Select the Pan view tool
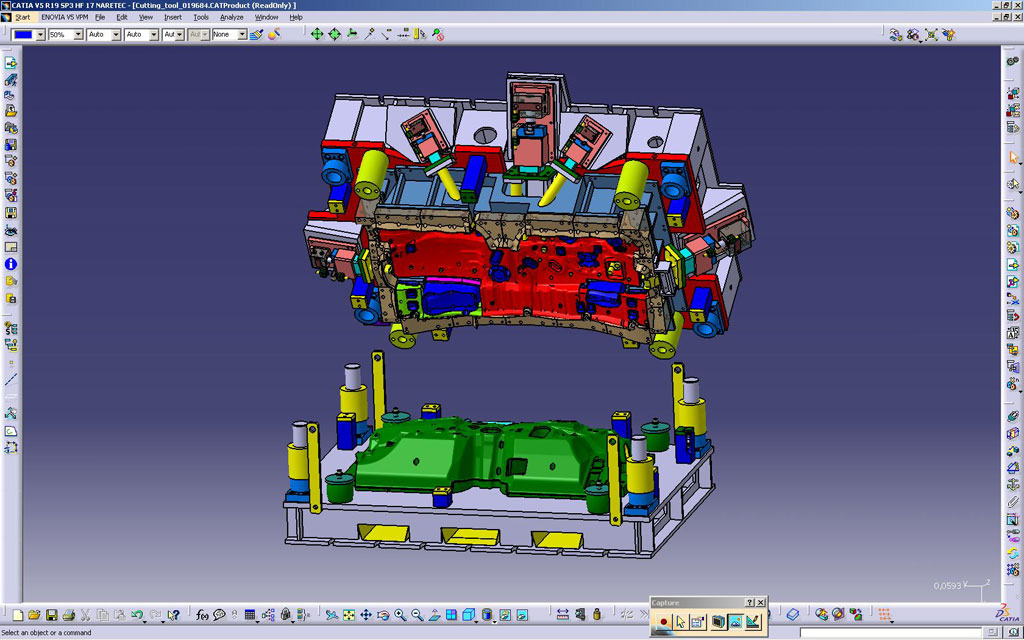The image size is (1024, 640). coord(366,614)
